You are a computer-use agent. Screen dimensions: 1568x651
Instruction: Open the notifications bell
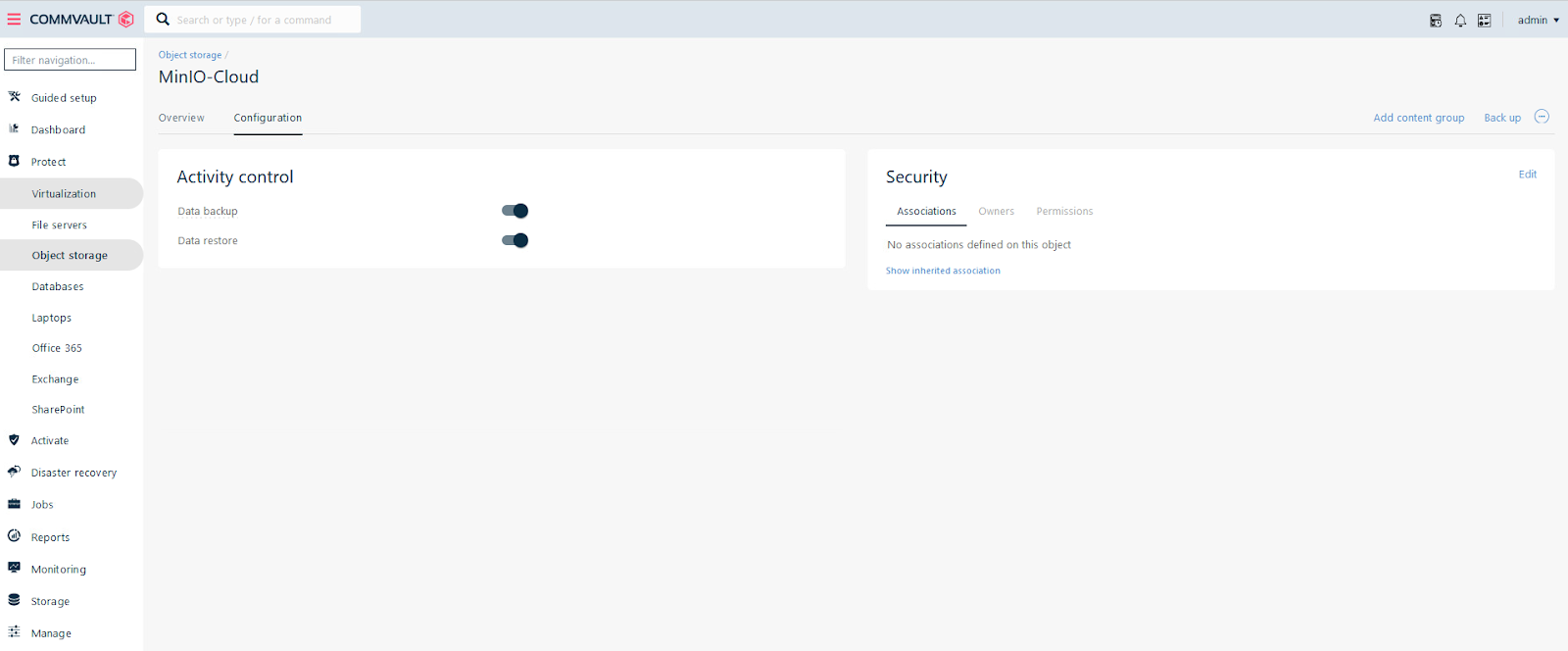coord(1460,21)
